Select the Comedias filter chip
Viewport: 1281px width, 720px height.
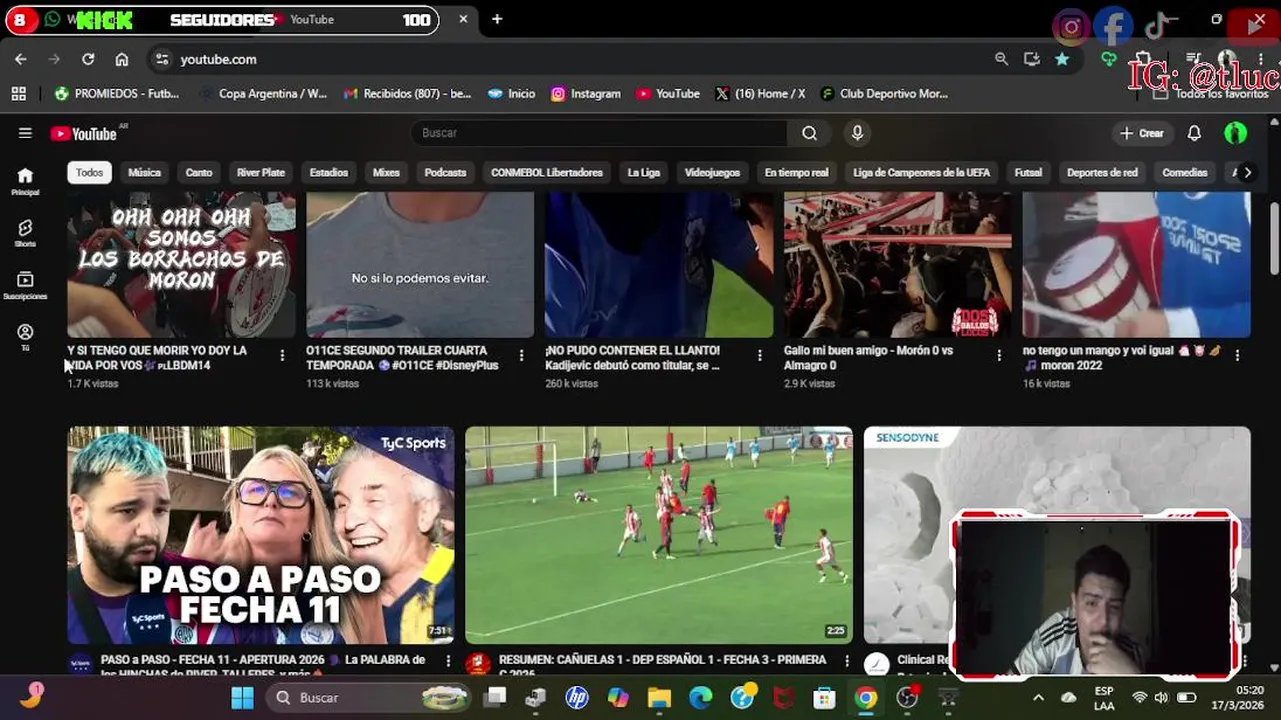(1185, 172)
